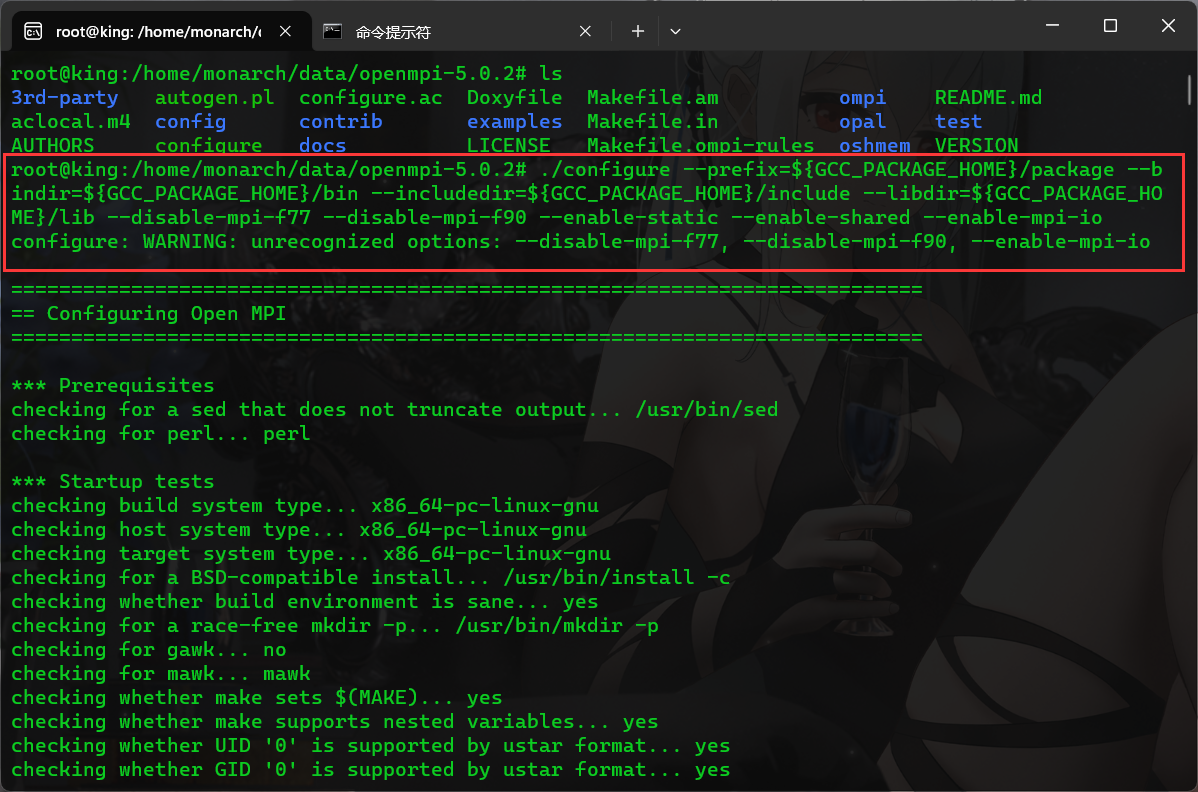Click the ./configure command text
Image resolution: width=1198 pixels, height=792 pixels.
pyautogui.click(x=604, y=170)
